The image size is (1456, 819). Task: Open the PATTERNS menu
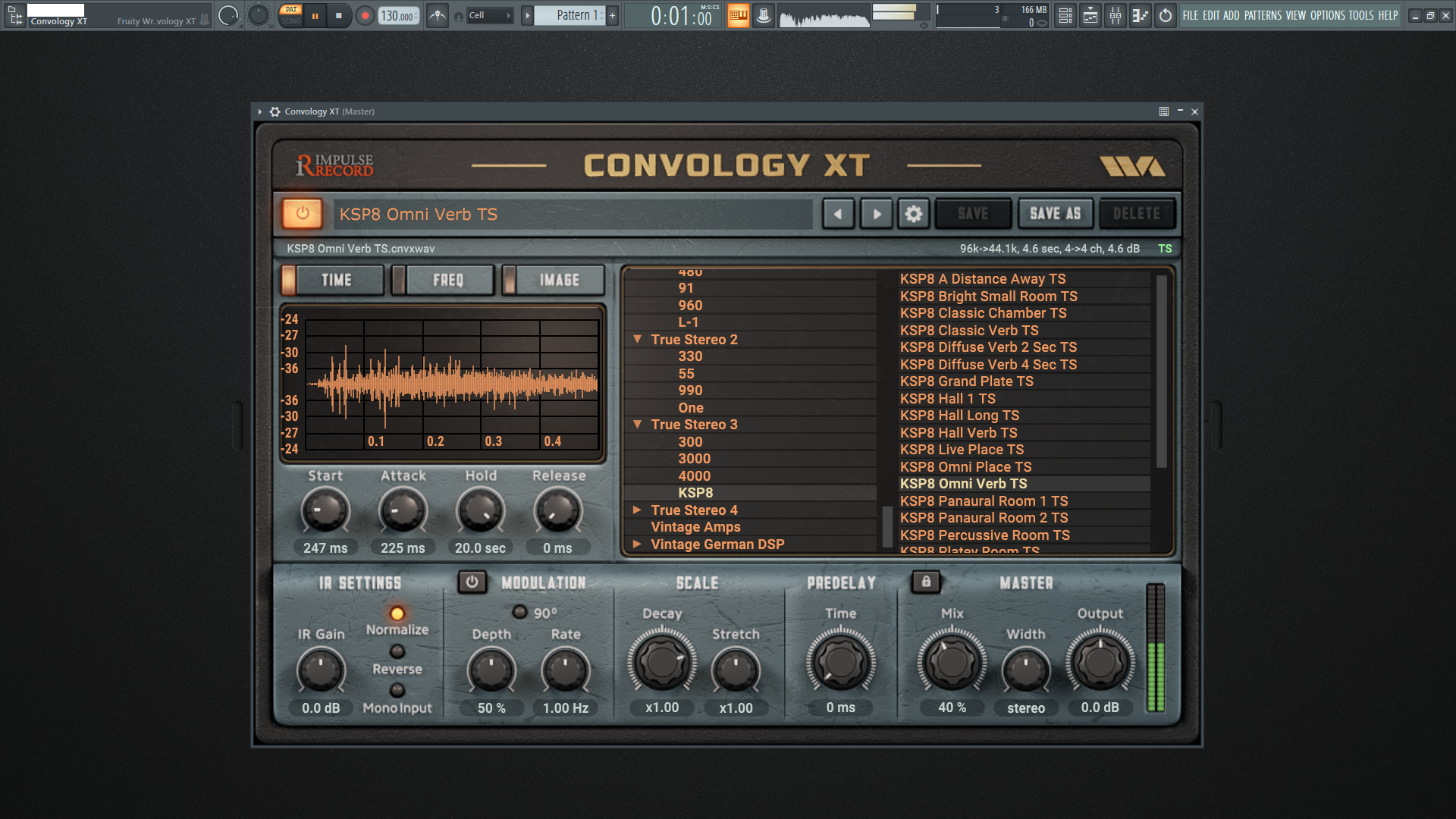point(1263,15)
